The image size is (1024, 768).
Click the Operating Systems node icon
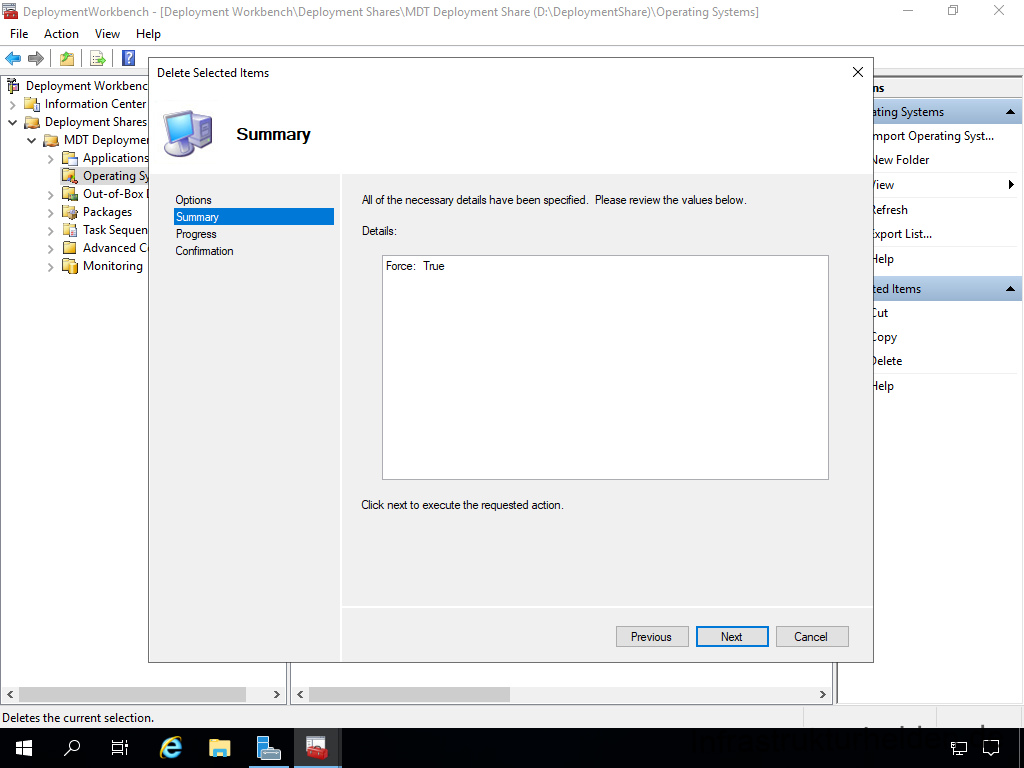click(69, 176)
